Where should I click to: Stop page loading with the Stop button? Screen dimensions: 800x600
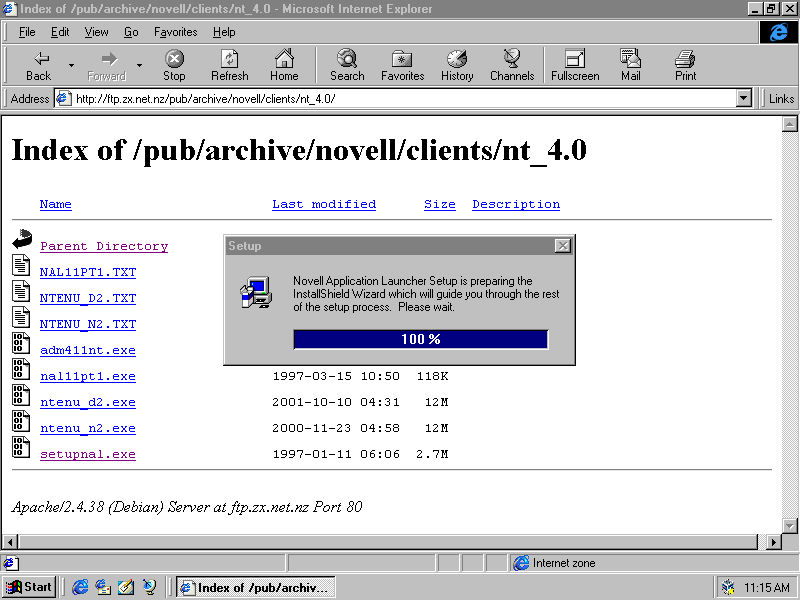pos(174,65)
